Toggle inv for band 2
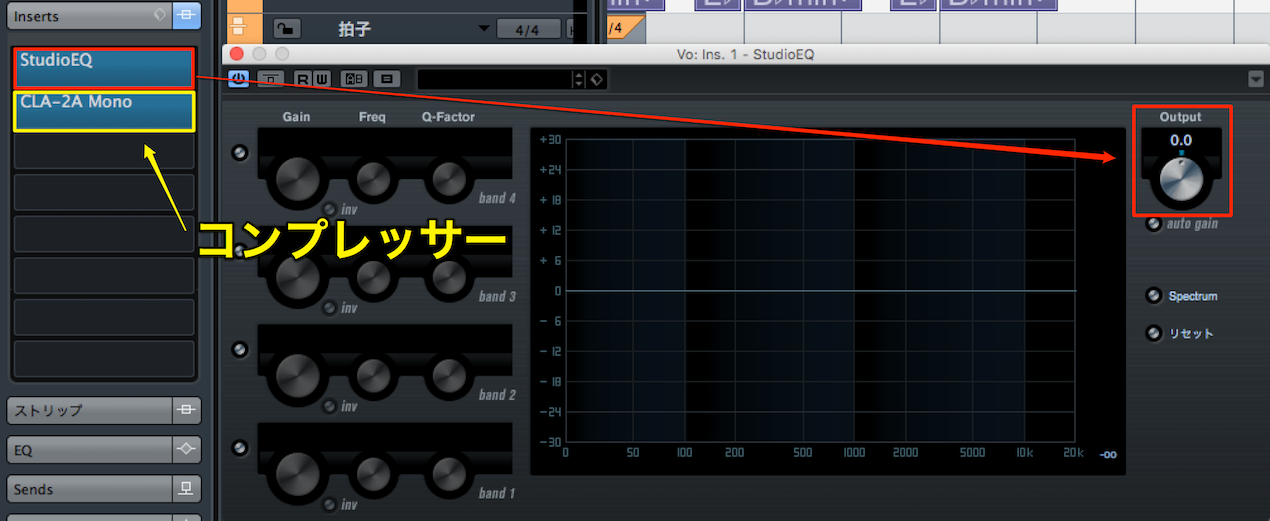Viewport: 1270px width, 521px height. [x=330, y=406]
